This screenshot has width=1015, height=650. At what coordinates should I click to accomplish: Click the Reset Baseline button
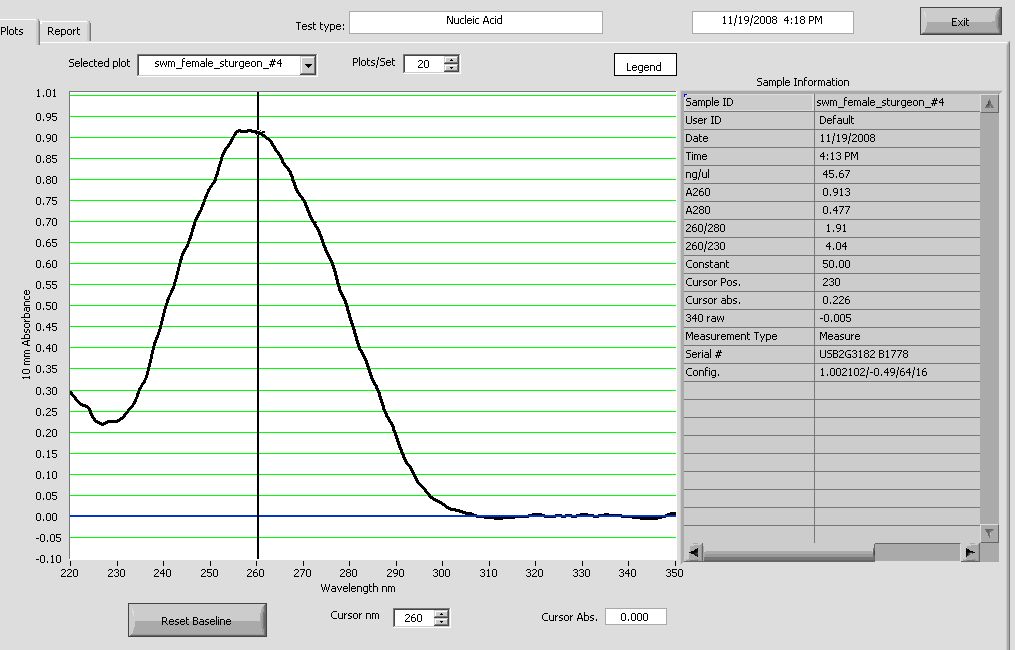(x=197, y=620)
